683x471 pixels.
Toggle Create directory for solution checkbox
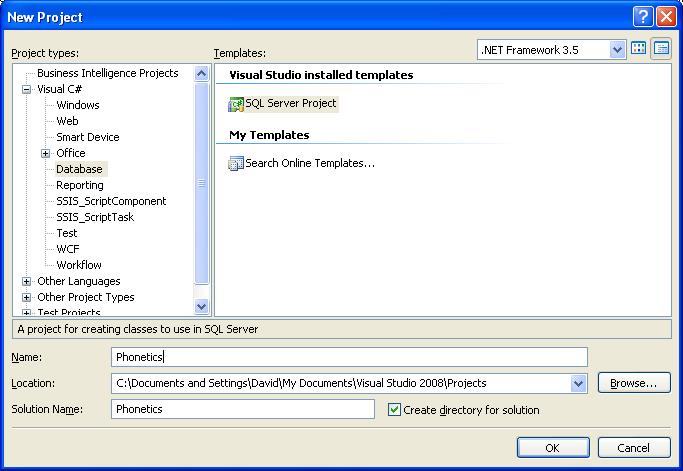394,410
